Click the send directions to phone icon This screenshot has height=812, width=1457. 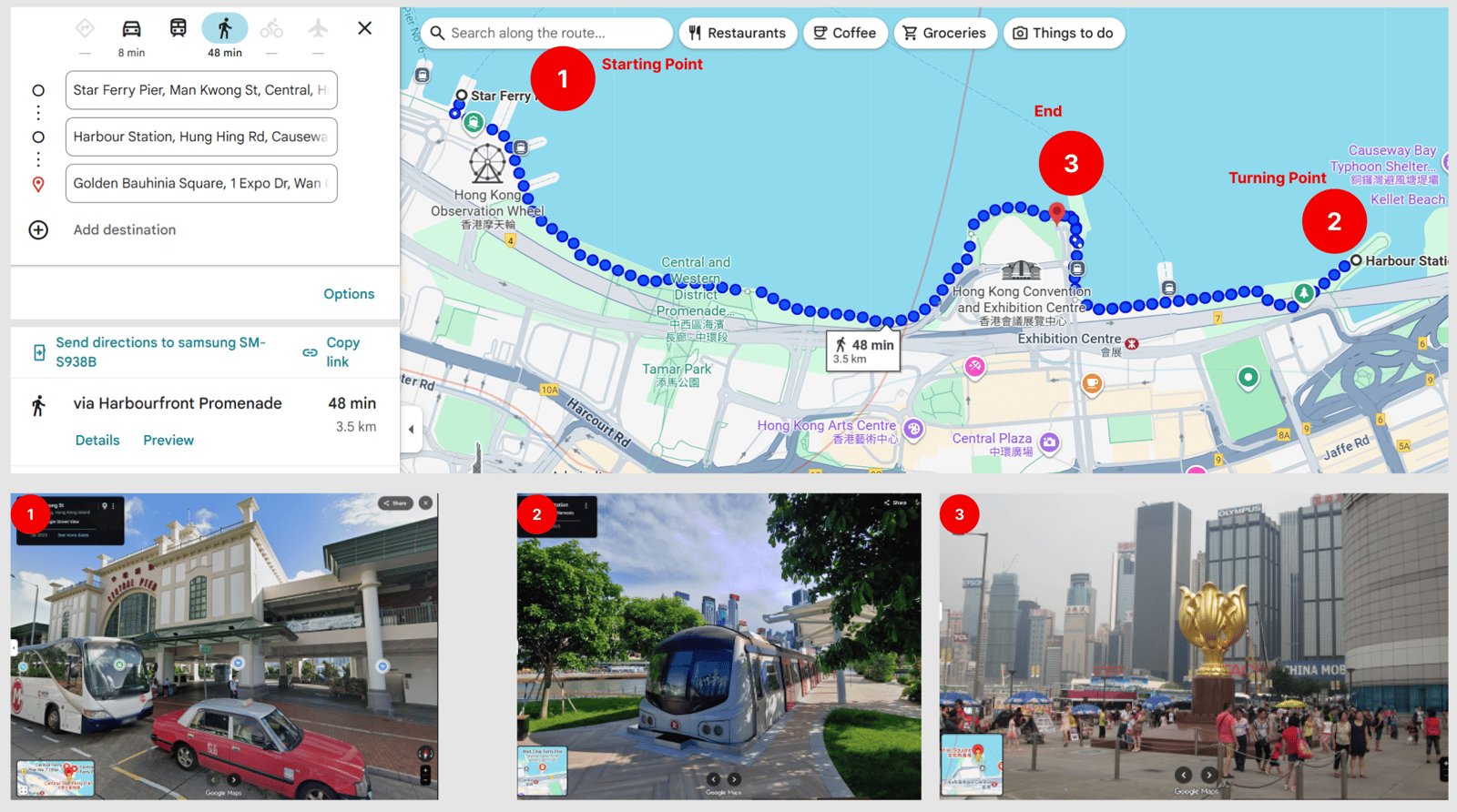(39, 352)
